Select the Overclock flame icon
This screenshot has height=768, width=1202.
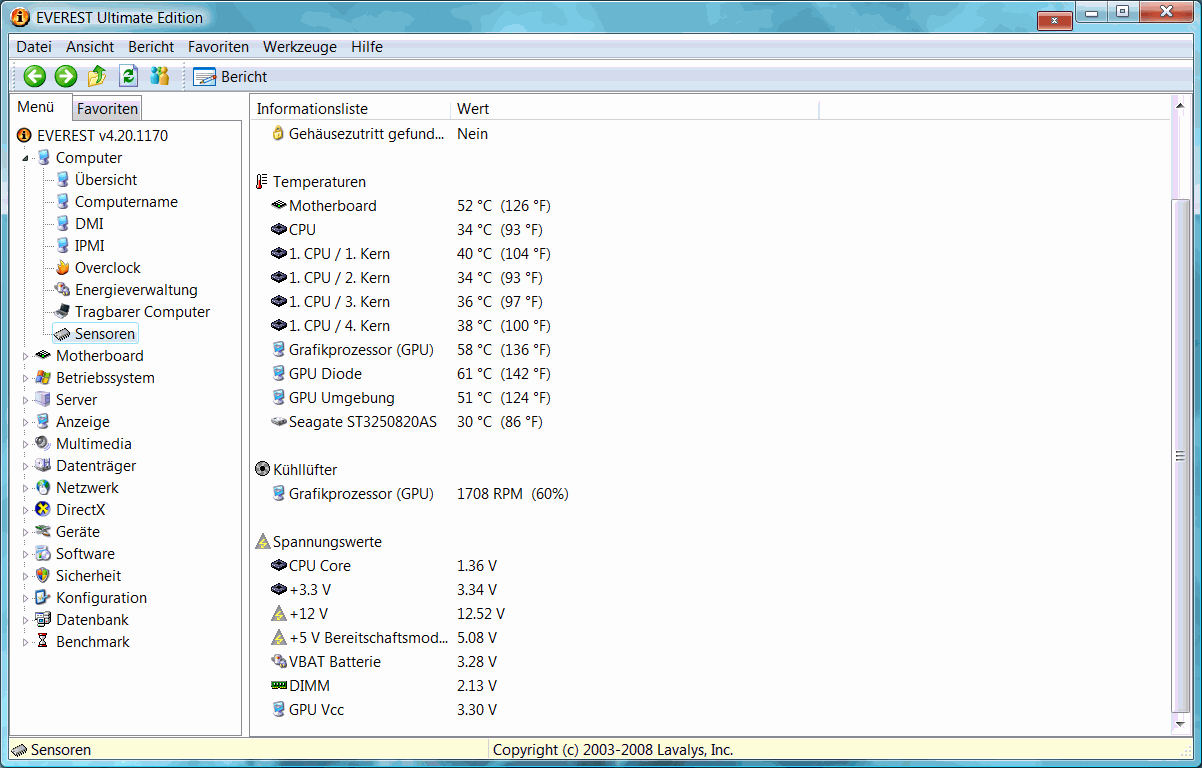pyautogui.click(x=63, y=268)
